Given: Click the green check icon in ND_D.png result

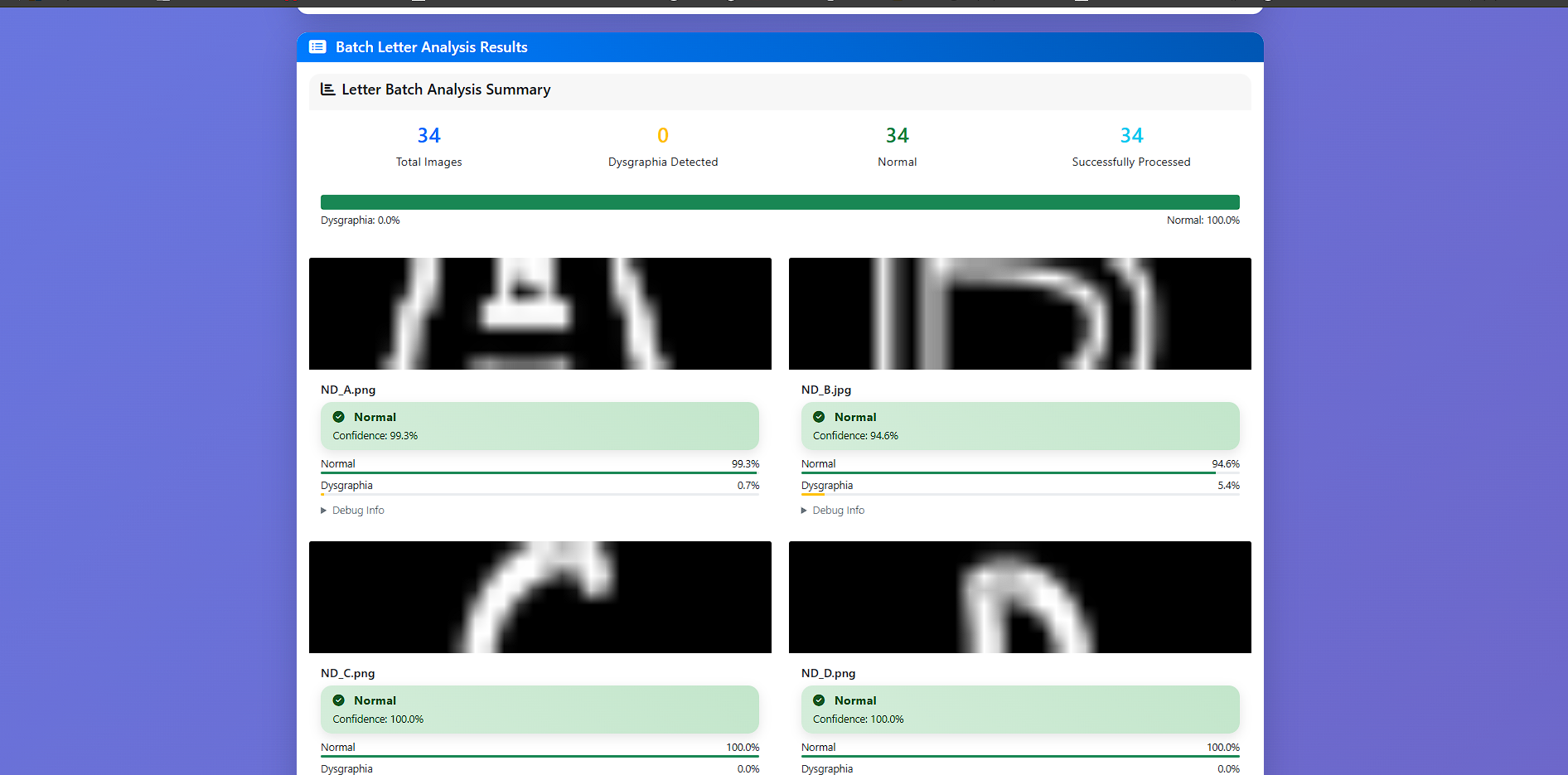Looking at the screenshot, I should click(x=819, y=700).
